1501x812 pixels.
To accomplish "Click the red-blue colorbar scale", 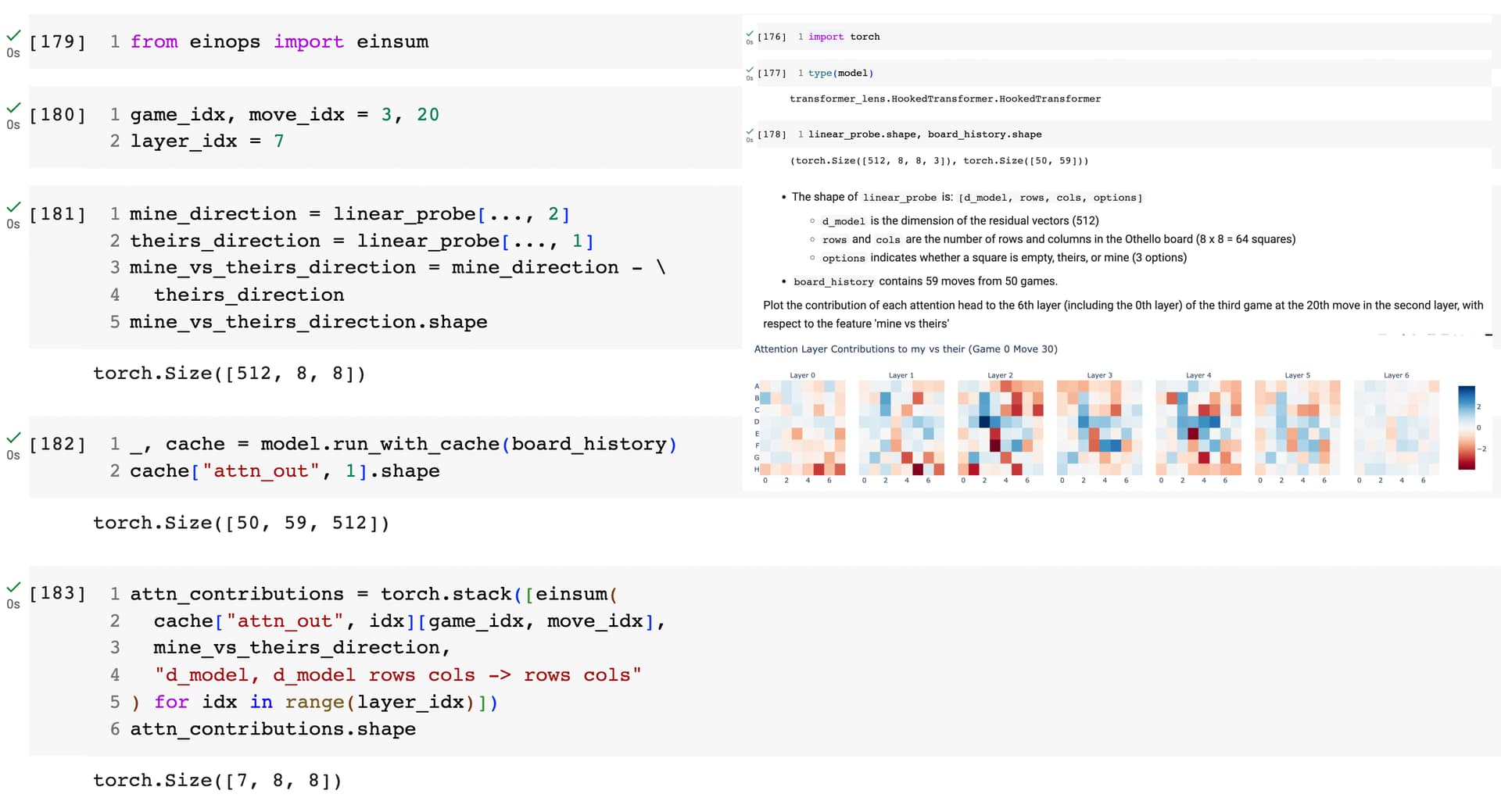I will point(1467,427).
